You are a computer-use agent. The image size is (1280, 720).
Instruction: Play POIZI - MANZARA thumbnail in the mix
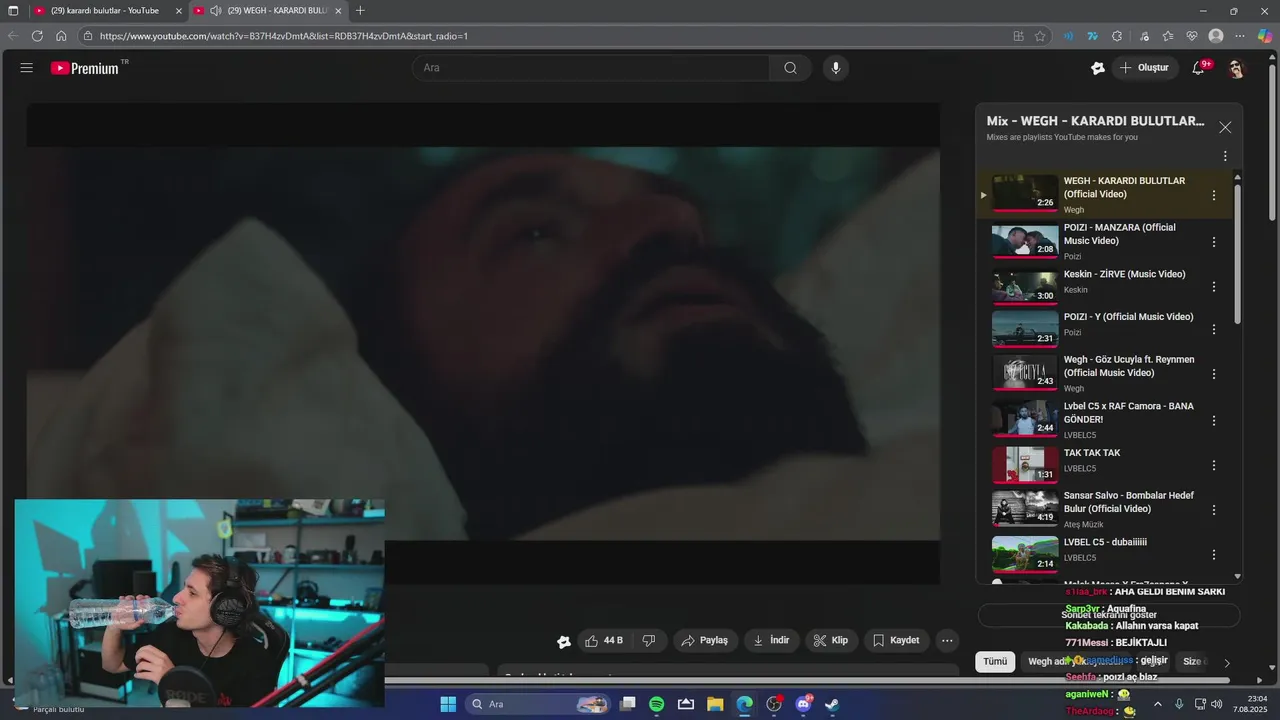pyautogui.click(x=1025, y=242)
